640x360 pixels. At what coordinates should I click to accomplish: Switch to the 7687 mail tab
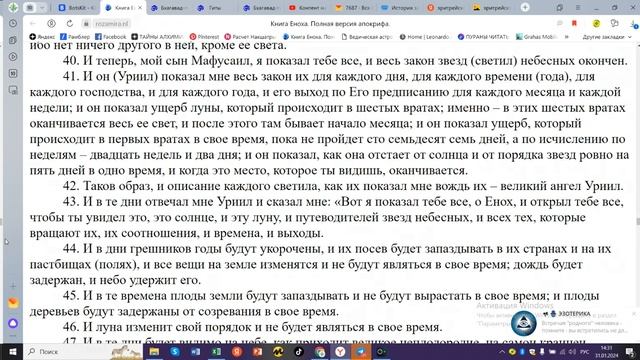tap(354, 7)
